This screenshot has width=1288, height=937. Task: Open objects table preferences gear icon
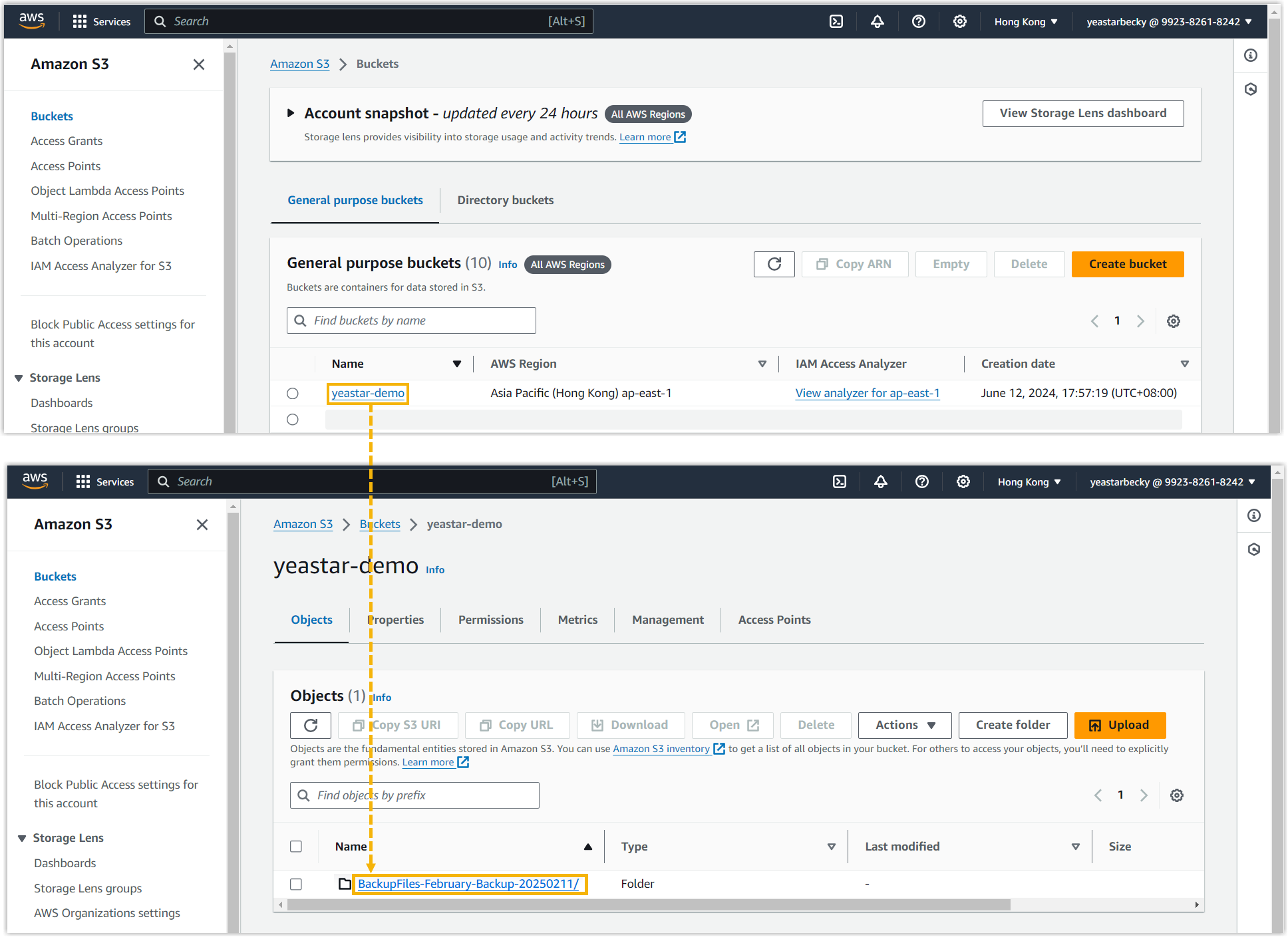[x=1177, y=795]
